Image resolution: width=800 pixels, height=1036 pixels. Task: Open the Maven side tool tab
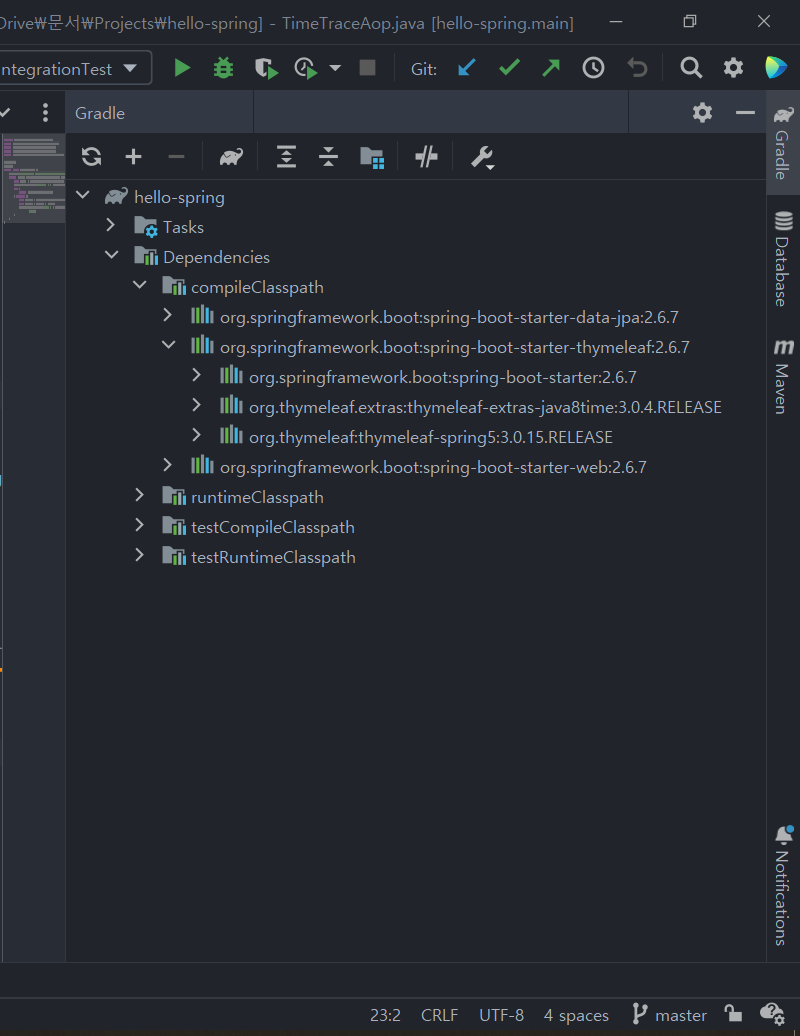point(783,377)
